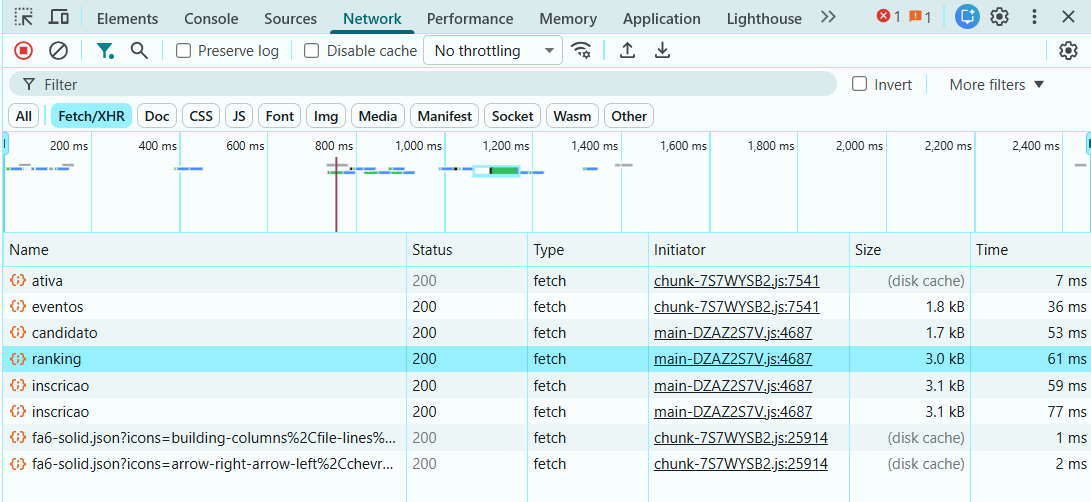The image size is (1091, 502).
Task: Open chunk-7S7WYSB2.js:25914 initiator for building-columns request
Action: pyautogui.click(x=741, y=438)
